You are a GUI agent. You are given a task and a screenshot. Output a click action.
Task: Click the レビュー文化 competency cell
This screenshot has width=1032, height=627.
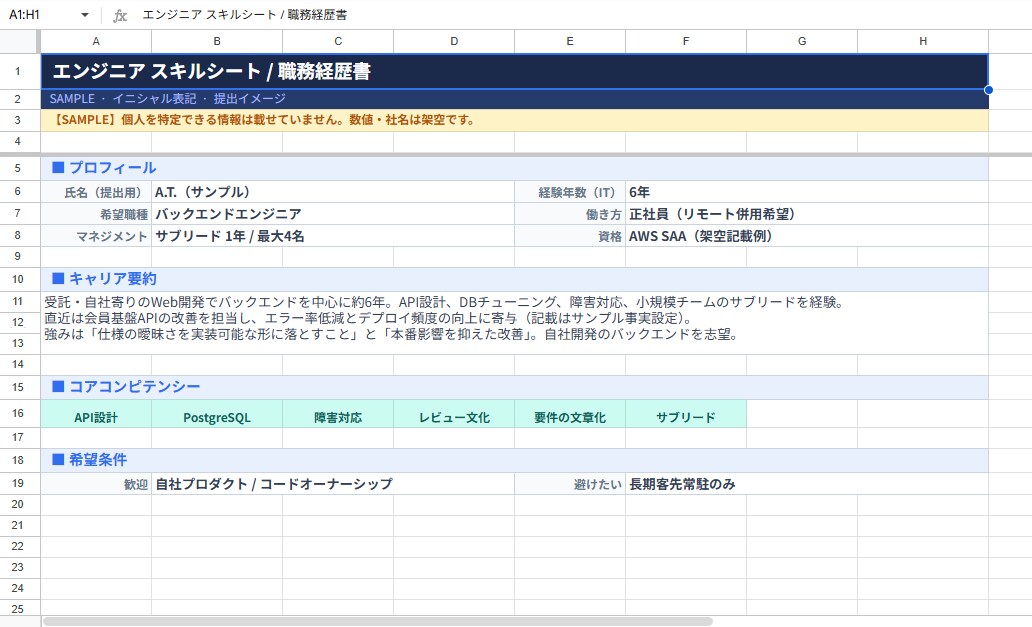[x=454, y=414]
